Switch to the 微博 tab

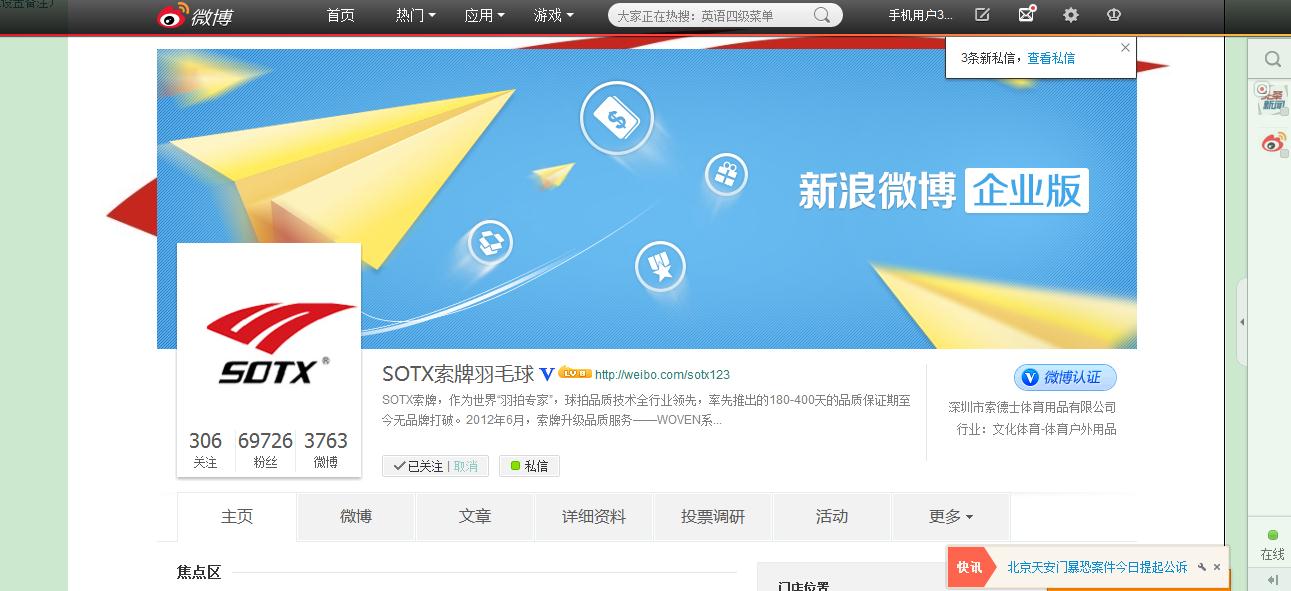point(356,517)
